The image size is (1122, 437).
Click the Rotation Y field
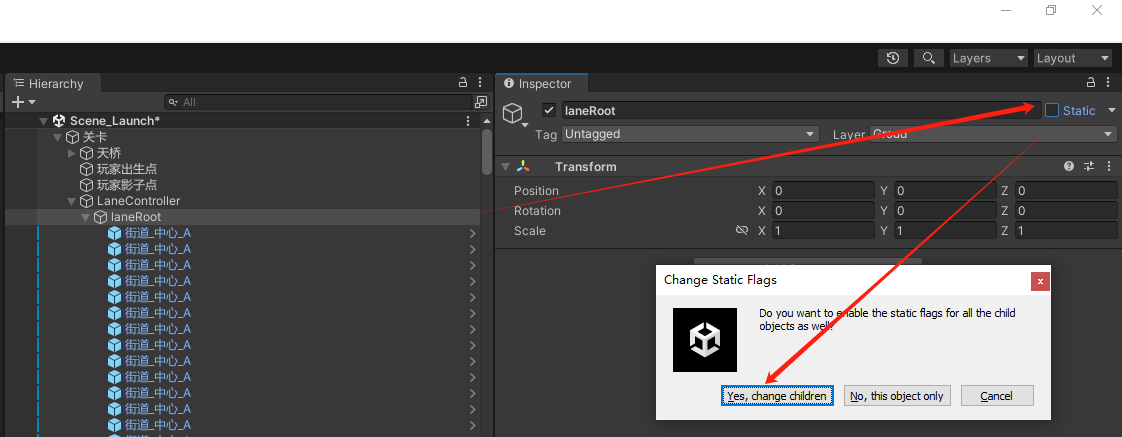pyautogui.click(x=945, y=210)
